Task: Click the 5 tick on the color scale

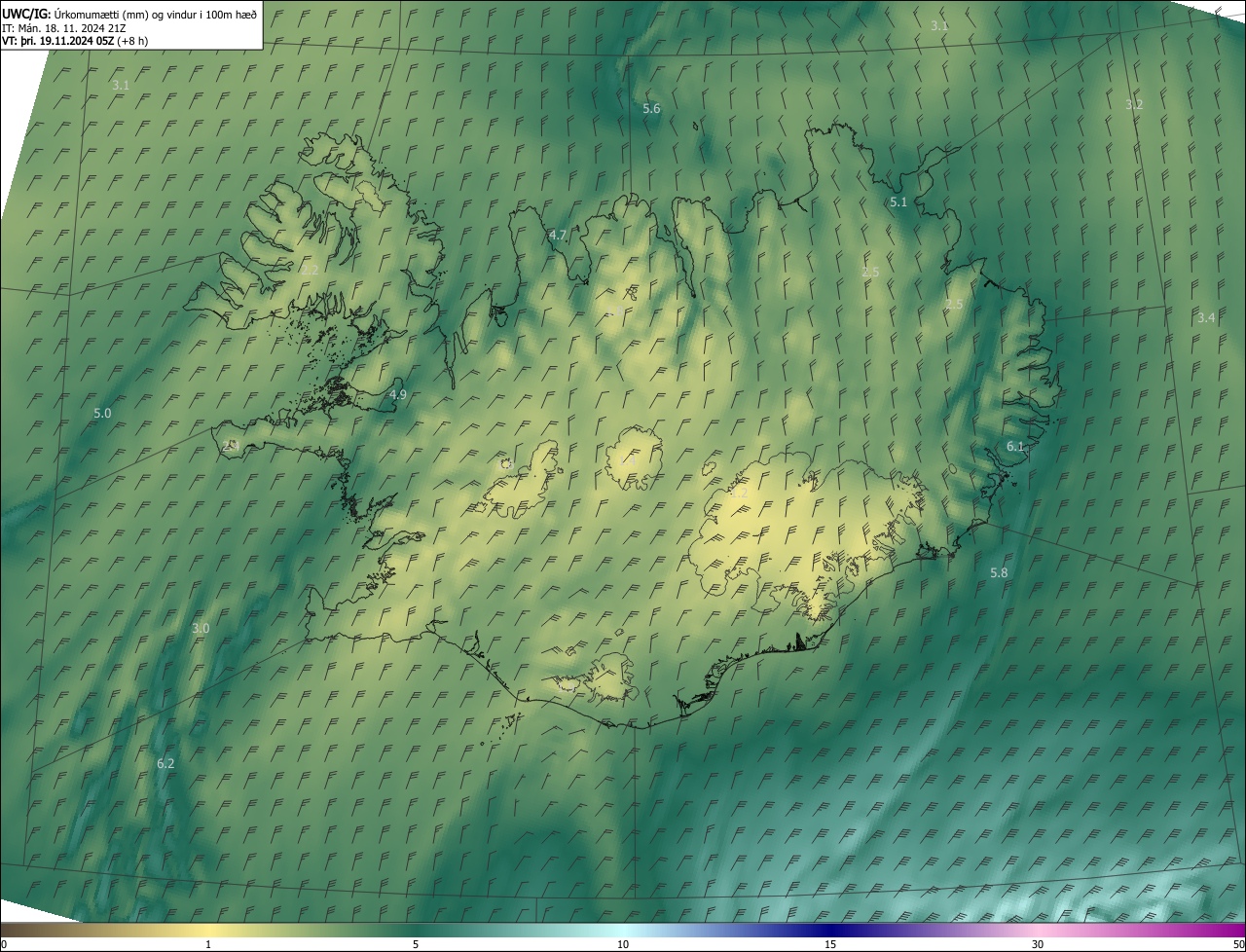Action: 416,944
